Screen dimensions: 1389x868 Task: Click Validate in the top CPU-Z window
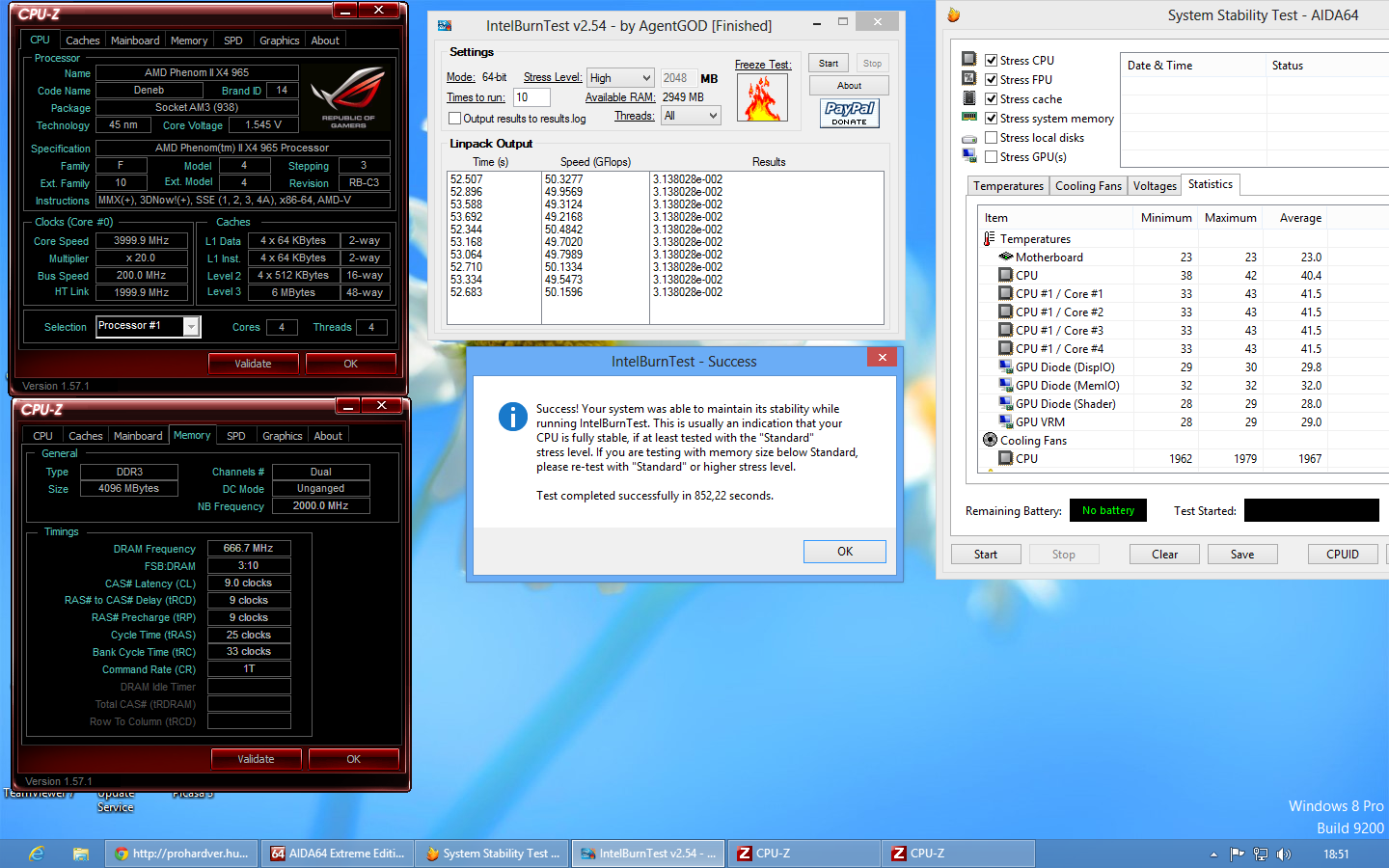253,364
